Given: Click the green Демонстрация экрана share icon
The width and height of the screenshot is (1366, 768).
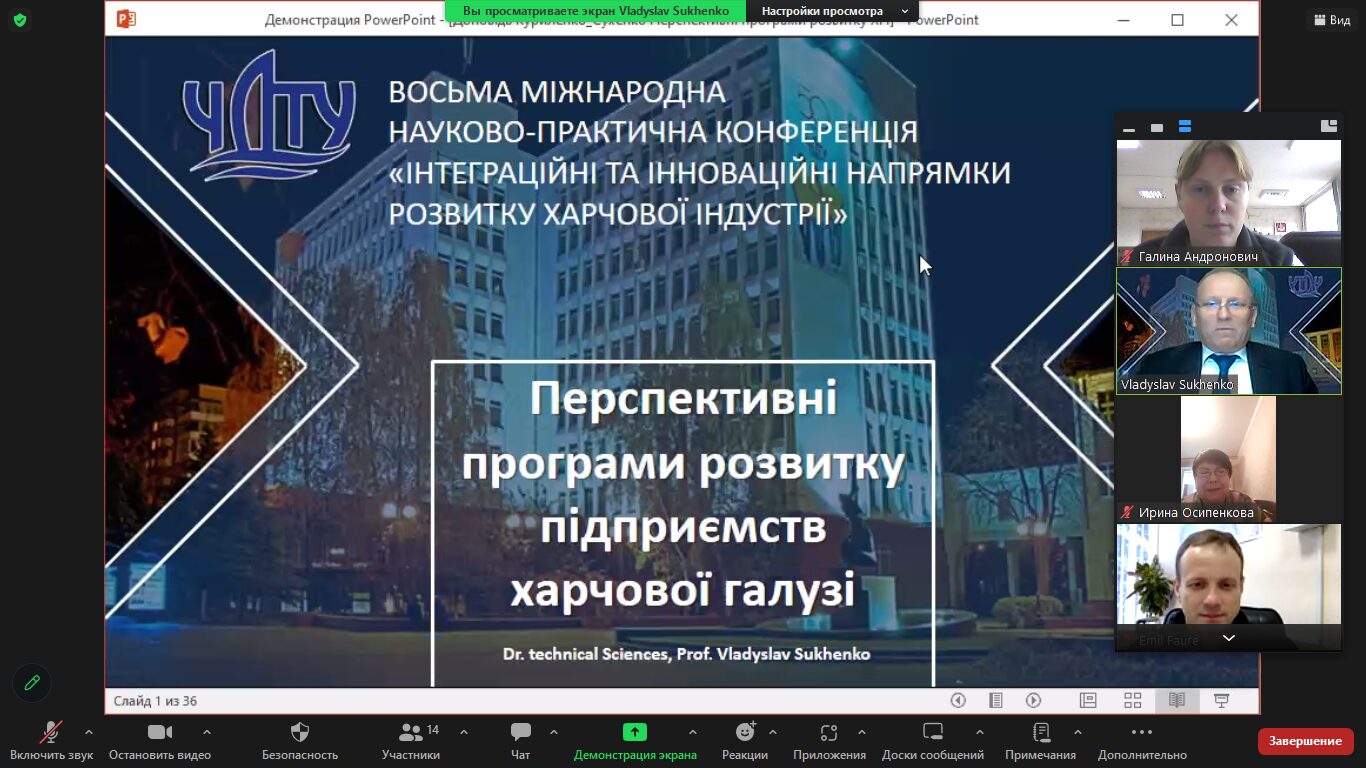Looking at the screenshot, I should pyautogui.click(x=635, y=732).
